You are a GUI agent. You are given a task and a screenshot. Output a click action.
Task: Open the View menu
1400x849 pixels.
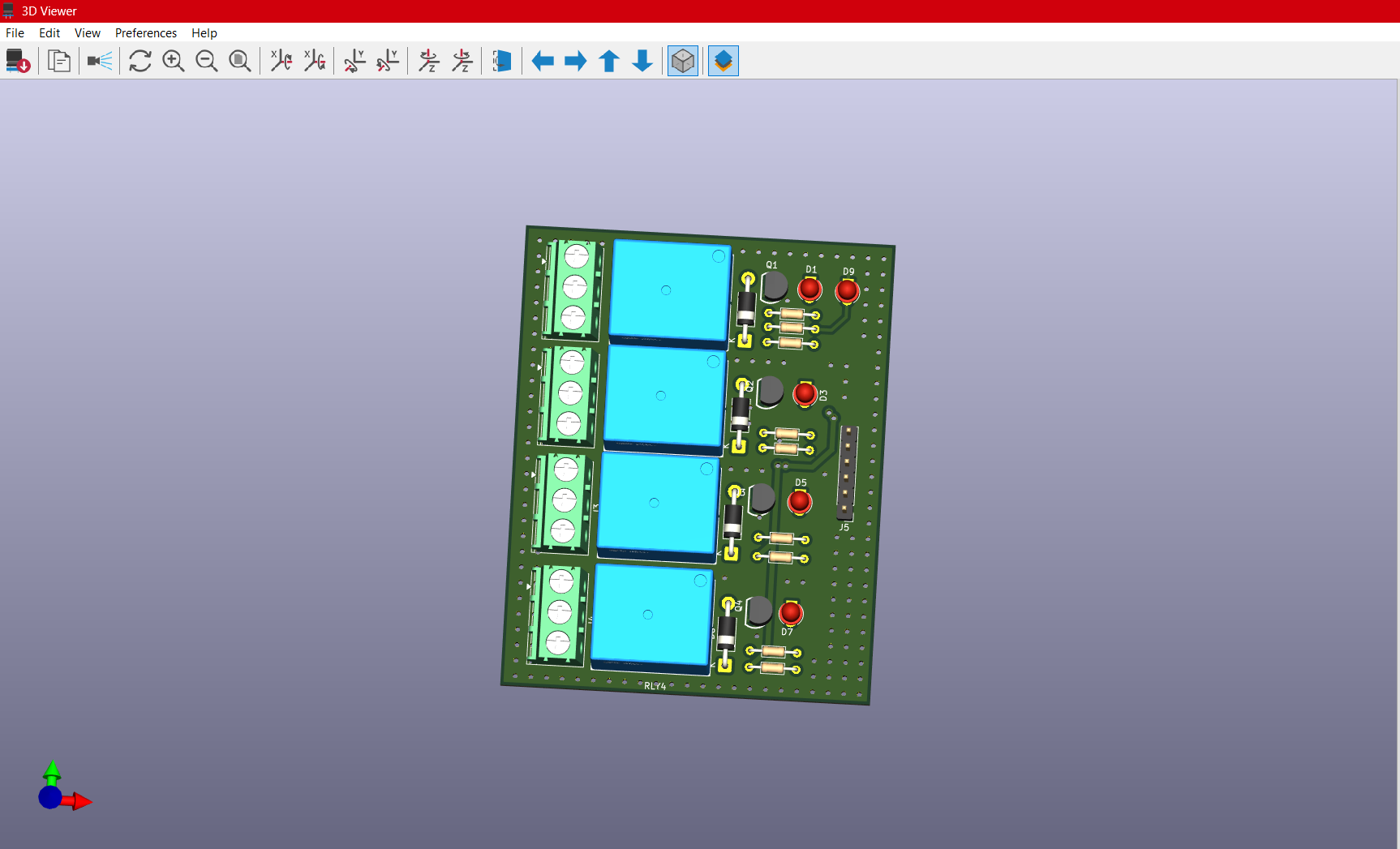88,33
